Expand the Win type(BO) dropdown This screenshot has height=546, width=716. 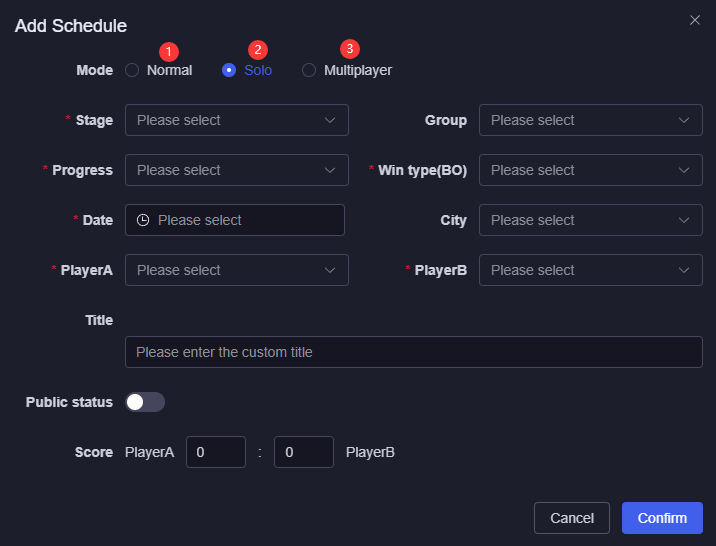tap(590, 170)
